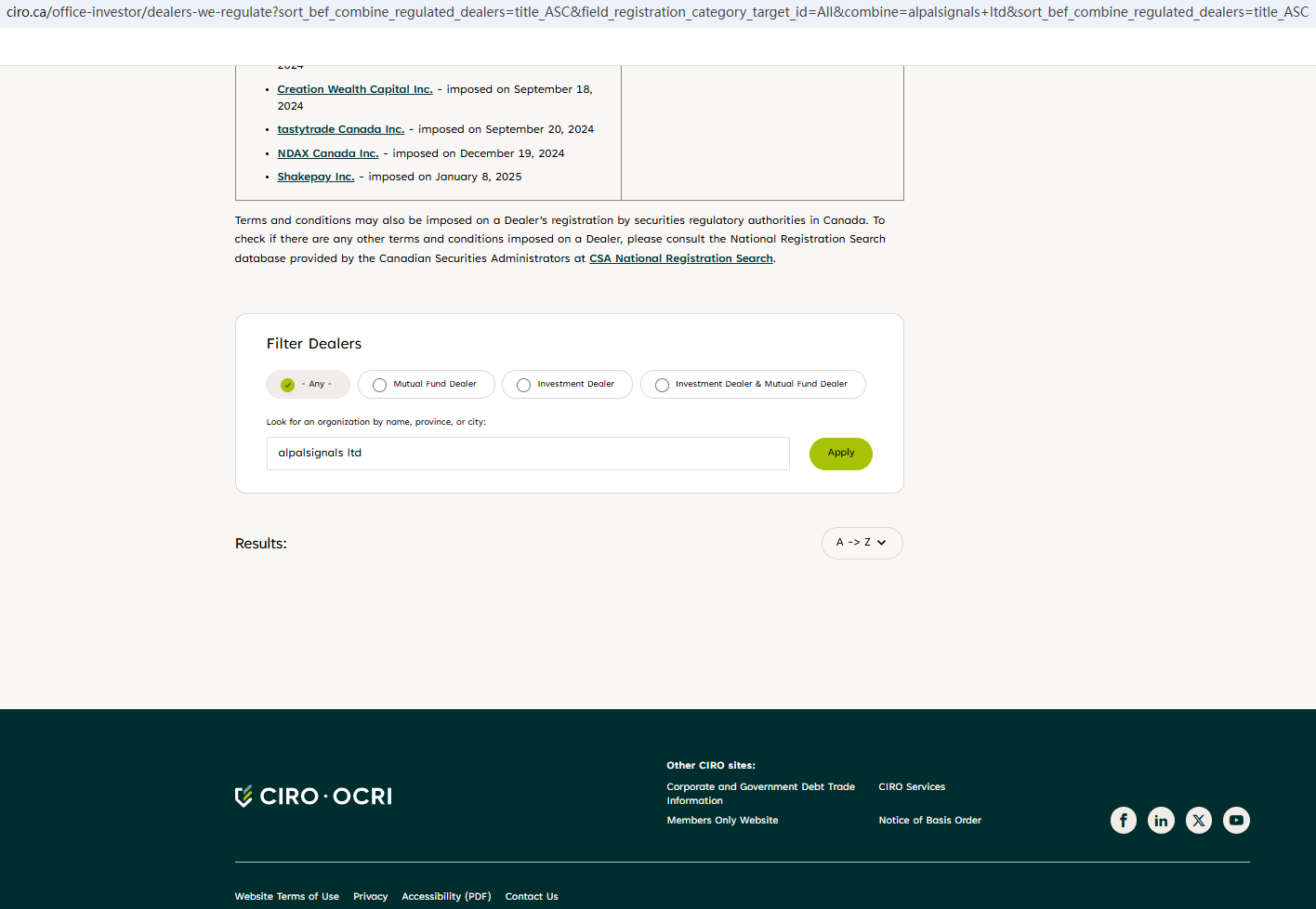Select Investment Dealer & Mutual Fund Dealer
Screen dimensions: 1316x909
tap(753, 384)
